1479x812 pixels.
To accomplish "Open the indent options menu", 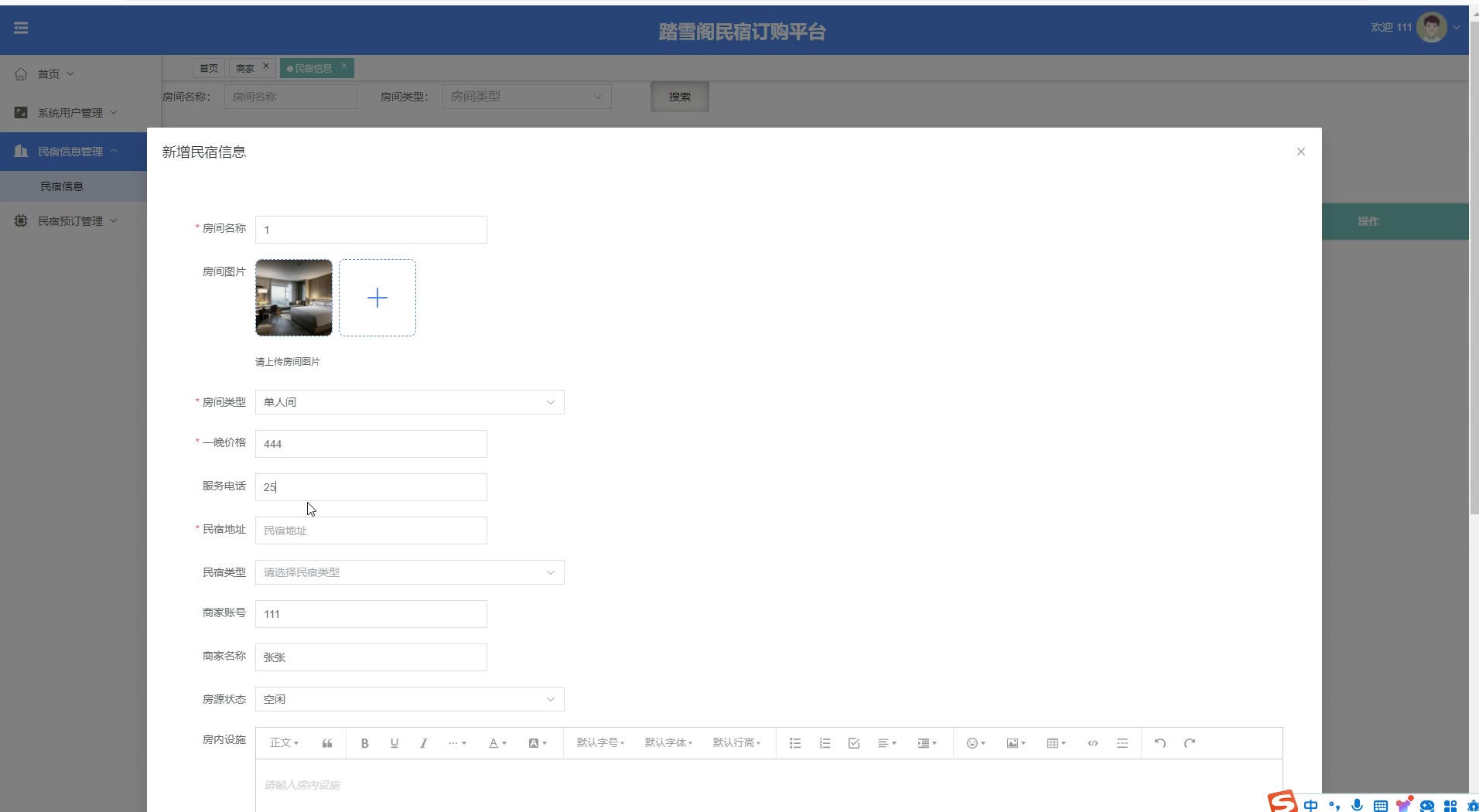I will (x=927, y=743).
